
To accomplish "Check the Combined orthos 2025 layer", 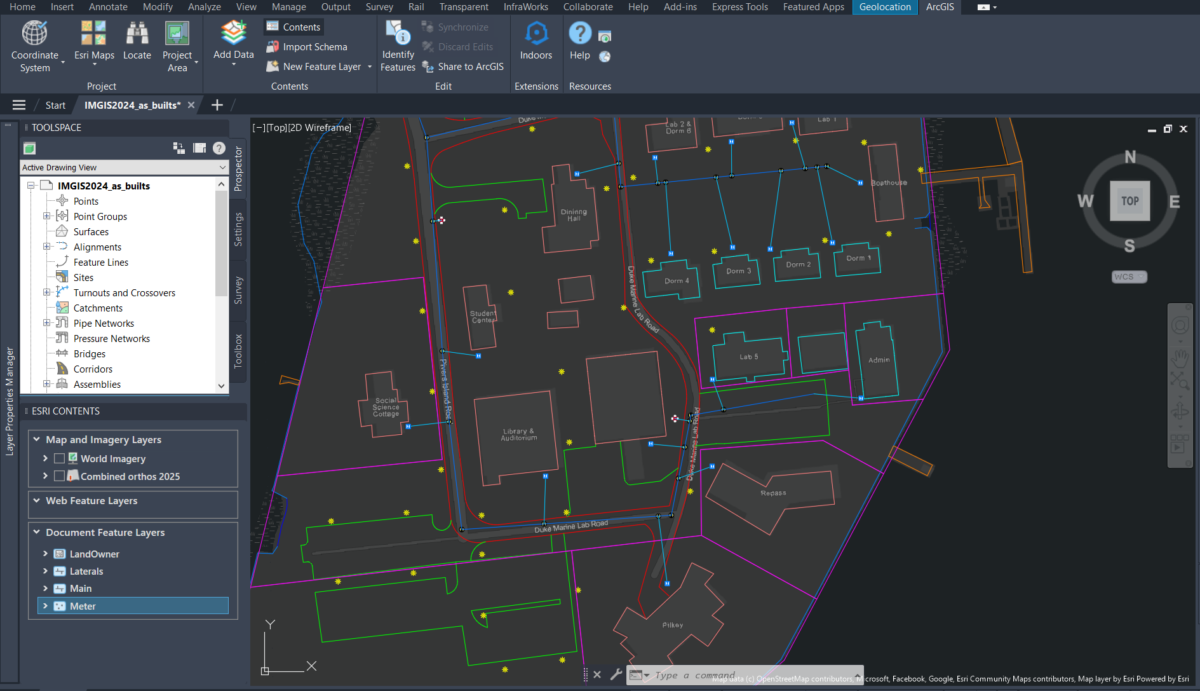I will click(59, 476).
